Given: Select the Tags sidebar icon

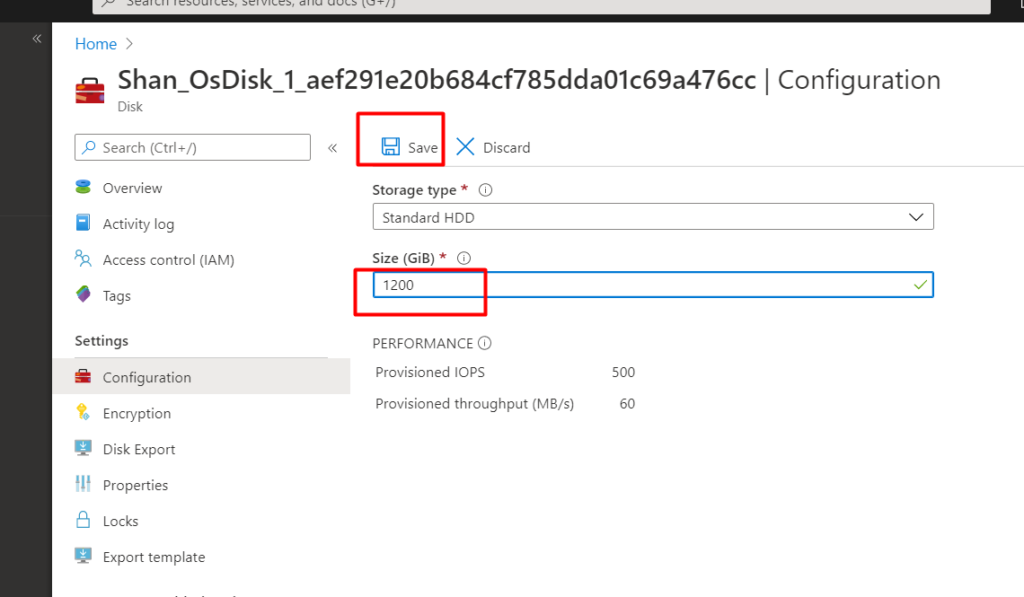Looking at the screenshot, I should click(x=85, y=295).
